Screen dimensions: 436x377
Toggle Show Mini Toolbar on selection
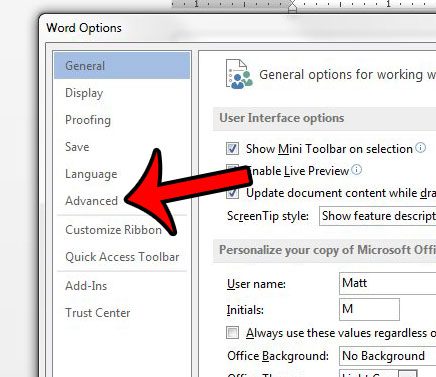[232, 148]
